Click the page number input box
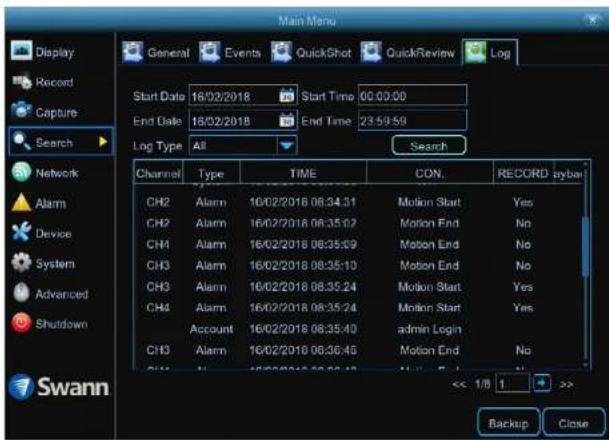Image resolution: width=609 pixels, height=440 pixels. pyautogui.click(x=512, y=384)
